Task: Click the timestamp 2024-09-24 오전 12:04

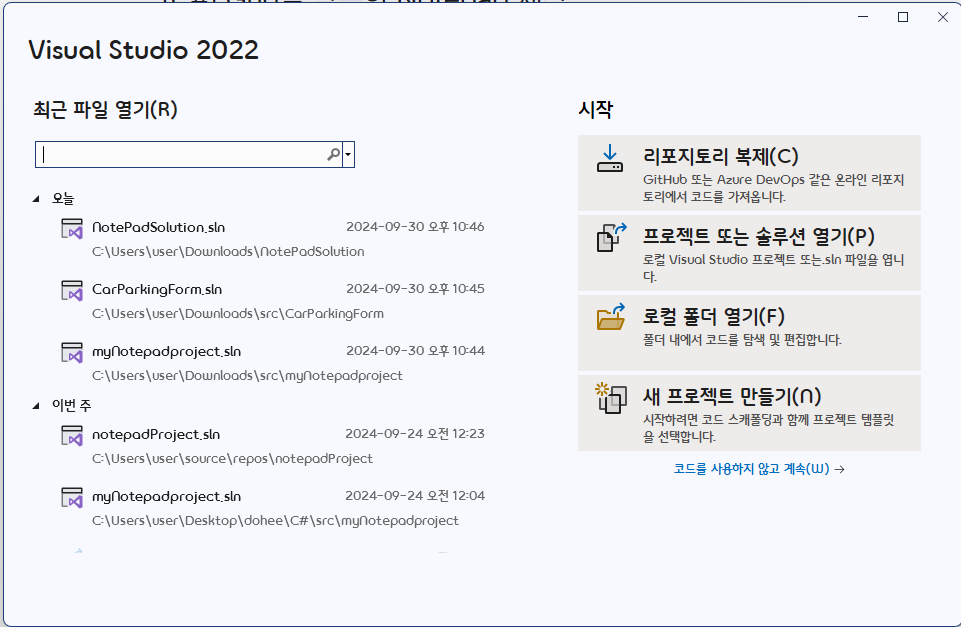Action: (x=415, y=496)
